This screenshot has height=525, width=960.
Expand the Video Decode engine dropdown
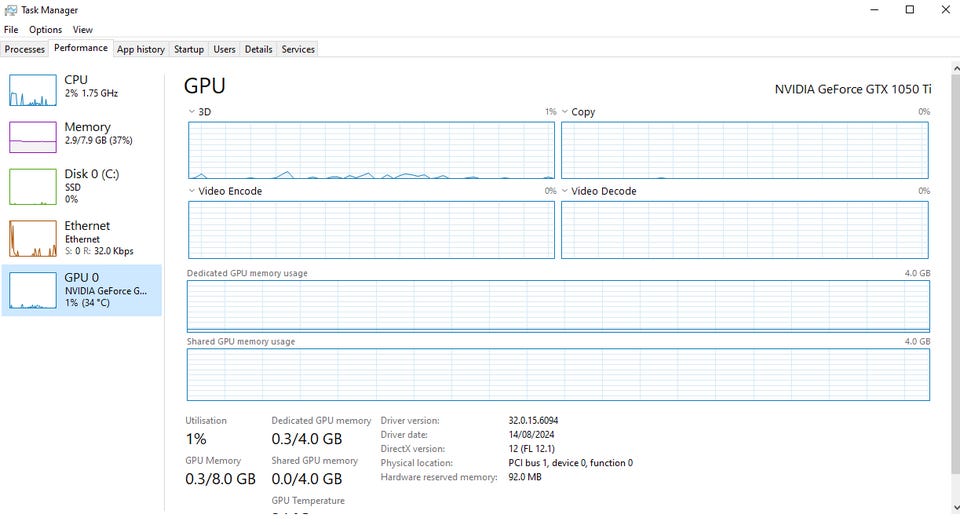click(x=564, y=191)
